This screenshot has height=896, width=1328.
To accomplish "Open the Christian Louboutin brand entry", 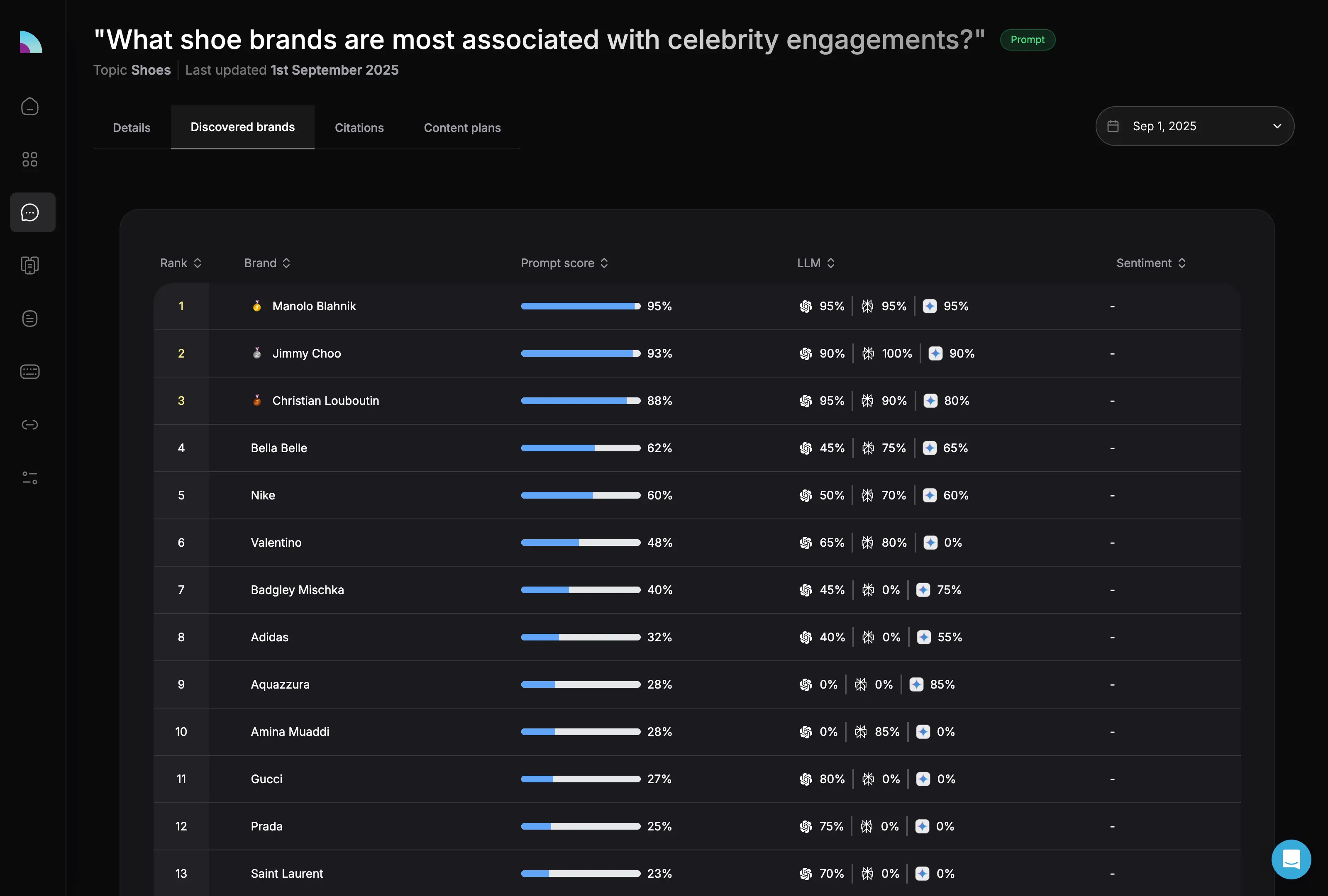I will [326, 401].
